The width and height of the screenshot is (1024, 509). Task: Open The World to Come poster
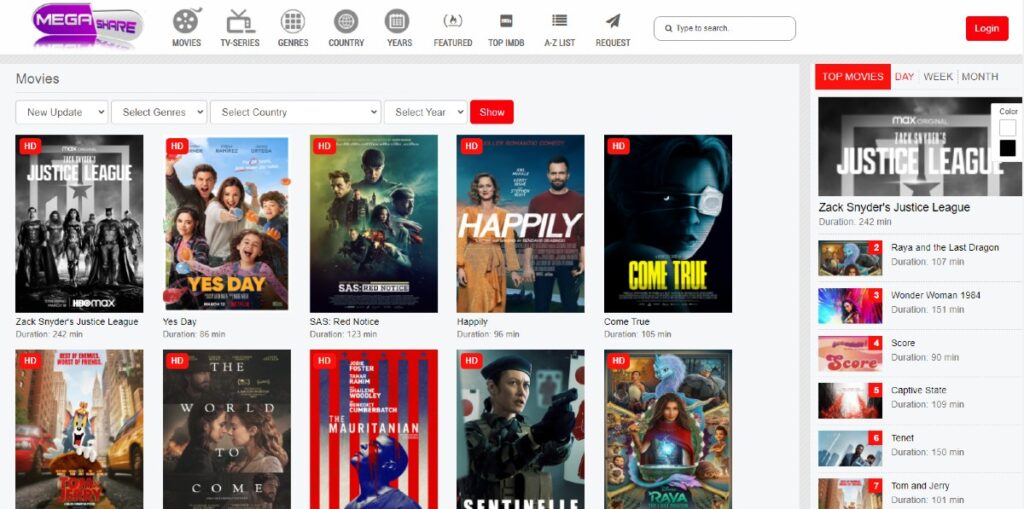click(x=227, y=429)
